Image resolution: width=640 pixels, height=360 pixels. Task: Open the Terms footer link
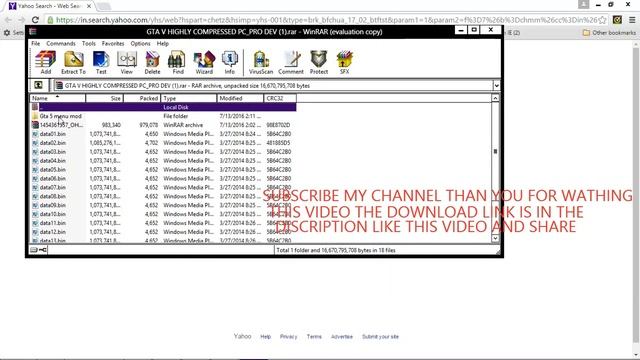point(314,337)
